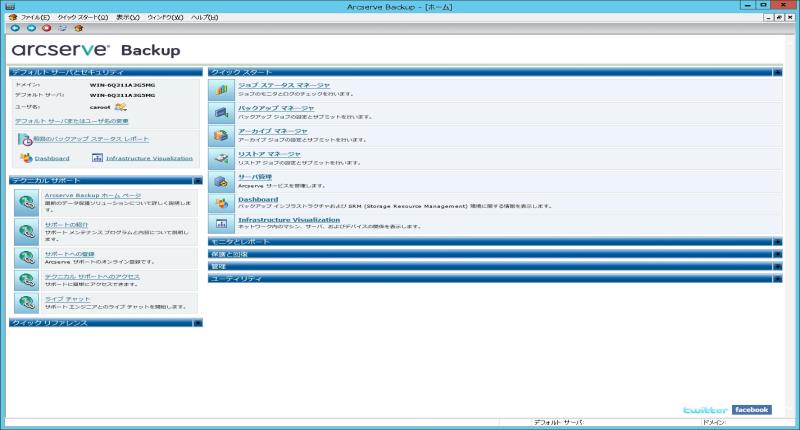Click the サポートへの登録 link icon
Screen dimensions: 800x430
(27, 258)
